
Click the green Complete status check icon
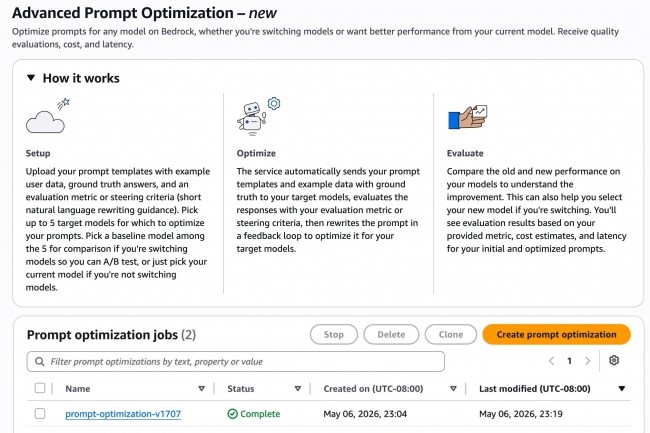[233, 414]
